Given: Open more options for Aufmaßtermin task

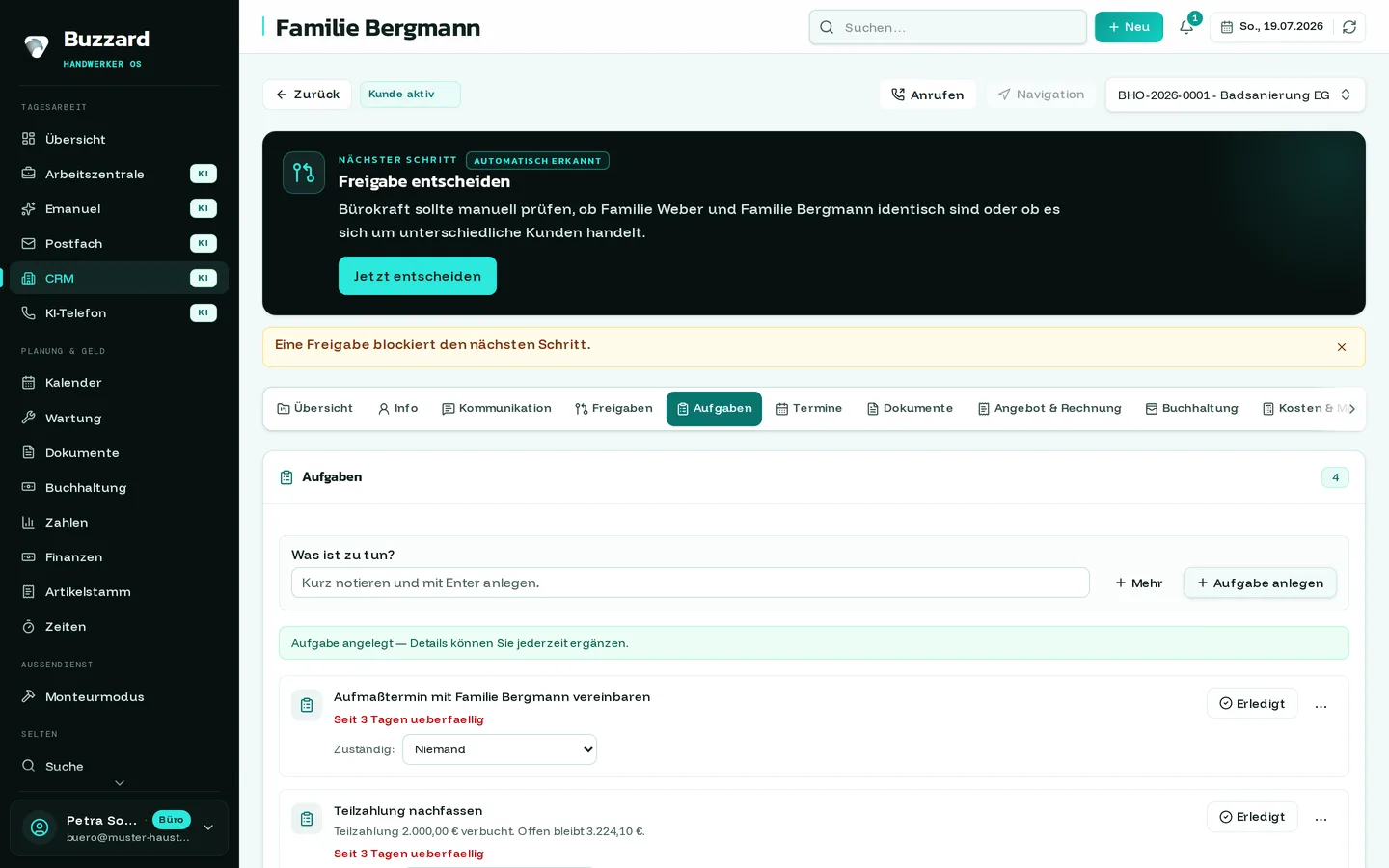Looking at the screenshot, I should [x=1321, y=705].
